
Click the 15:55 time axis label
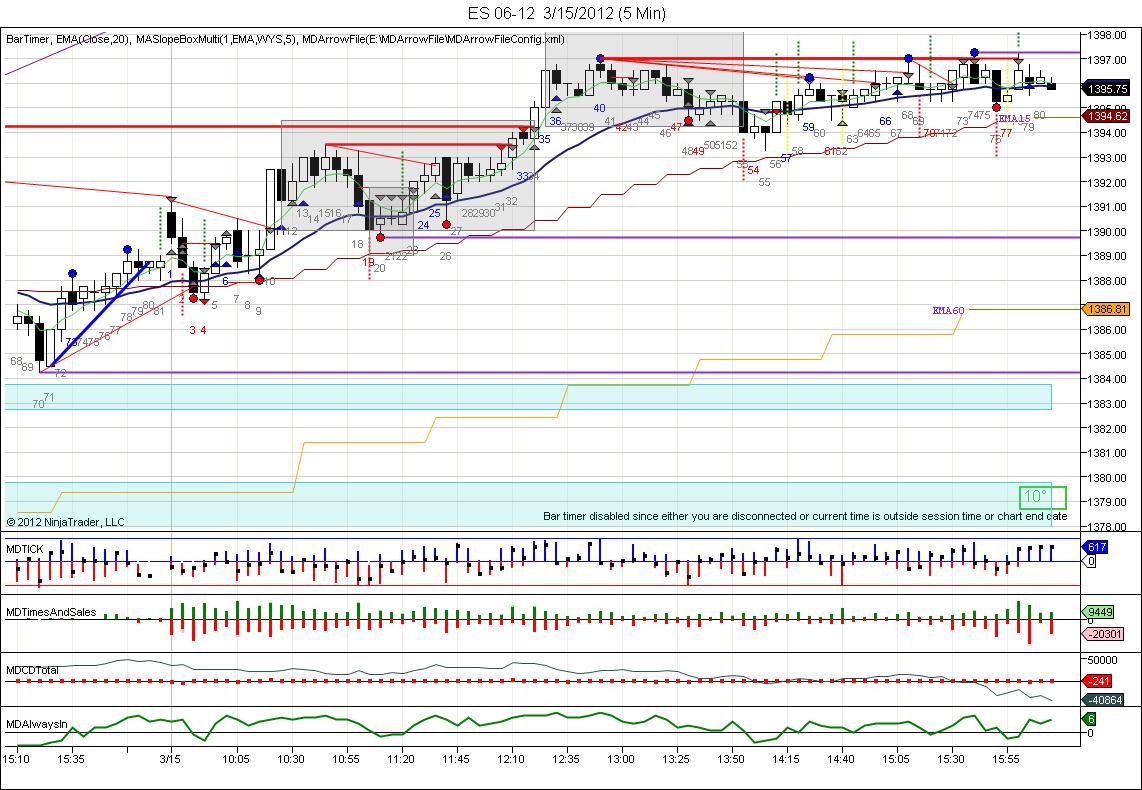[1006, 759]
